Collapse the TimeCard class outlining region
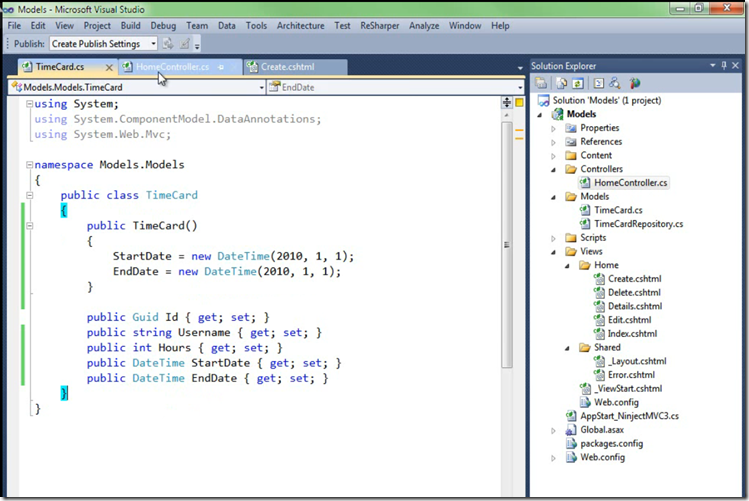749x501 pixels. tap(30, 195)
